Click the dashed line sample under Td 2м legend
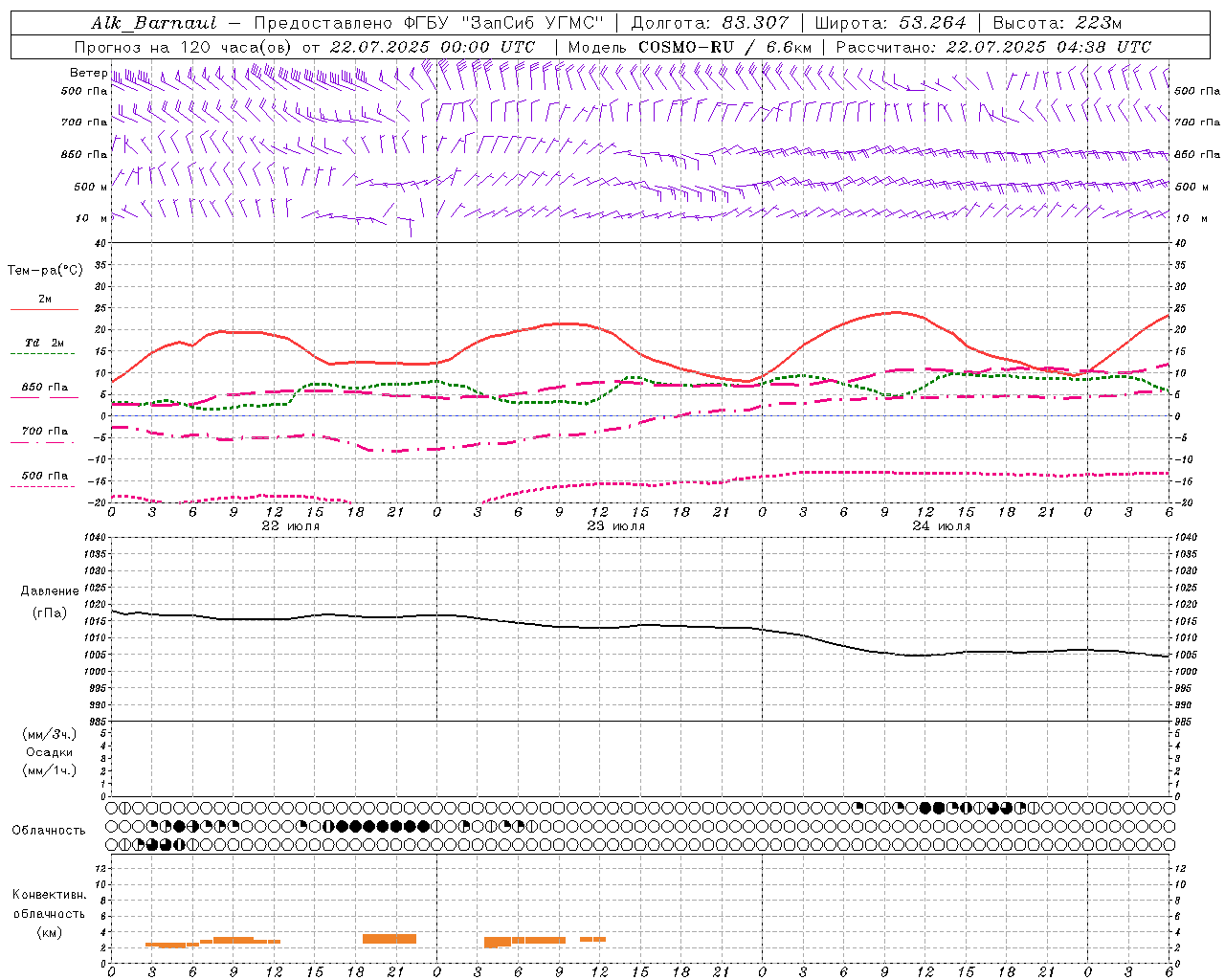The width and height of the screenshot is (1225, 980). coord(44,354)
